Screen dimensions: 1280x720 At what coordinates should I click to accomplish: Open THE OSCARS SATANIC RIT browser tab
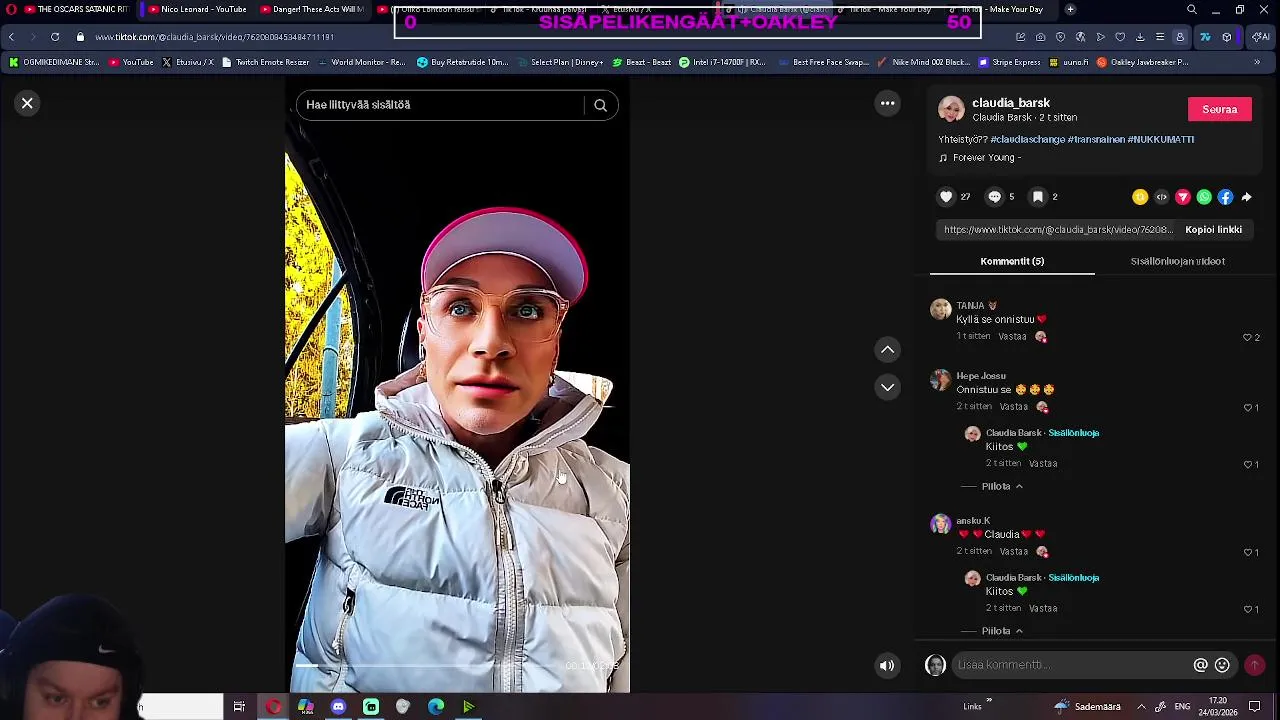(76, 9)
